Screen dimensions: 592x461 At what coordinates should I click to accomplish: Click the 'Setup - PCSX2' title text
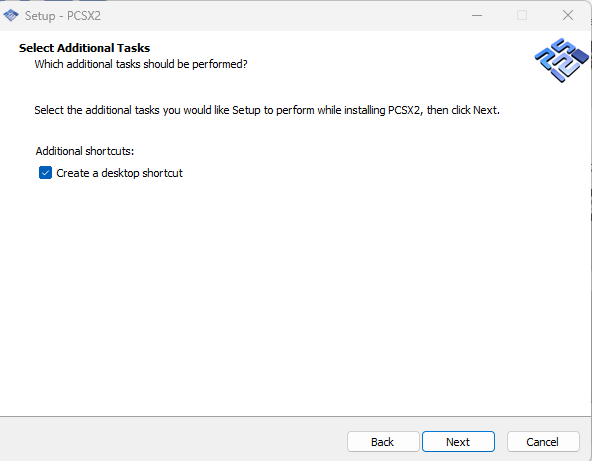tap(63, 16)
